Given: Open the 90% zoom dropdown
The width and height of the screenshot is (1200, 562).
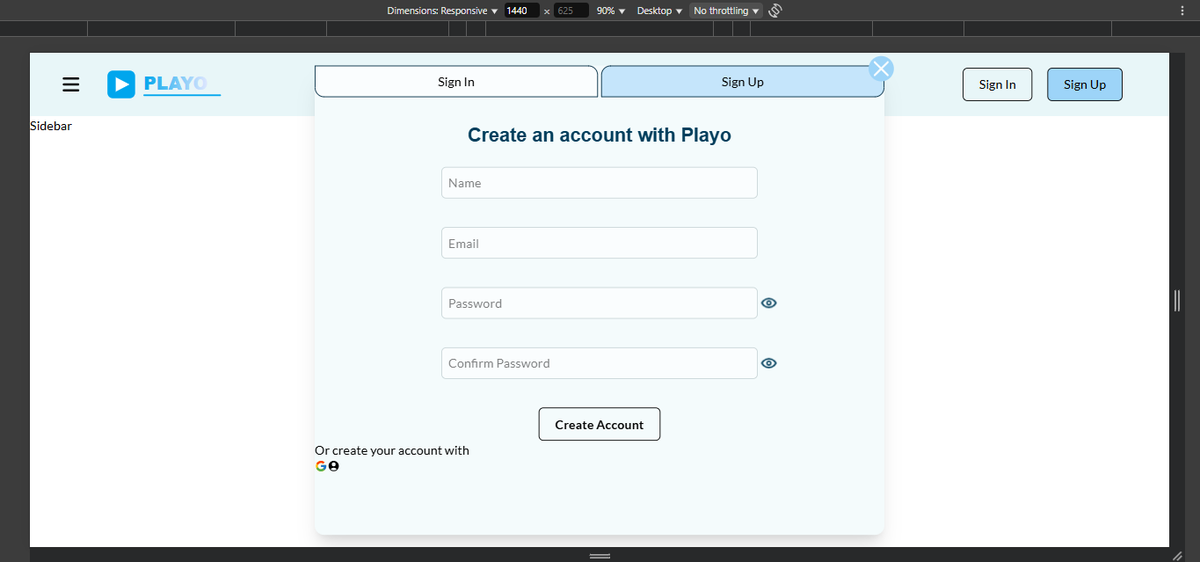Looking at the screenshot, I should (610, 10).
